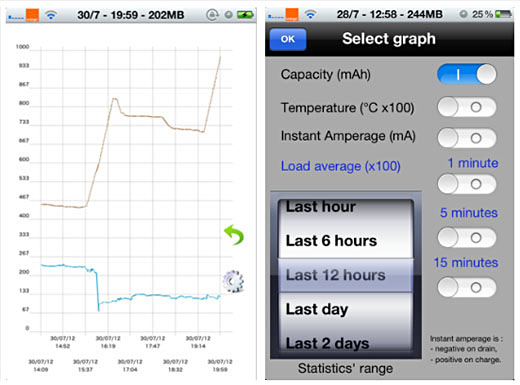Image resolution: width=520 pixels, height=385 pixels.
Task: Tap the alarm clock icon beside 25%
Action: click(463, 14)
